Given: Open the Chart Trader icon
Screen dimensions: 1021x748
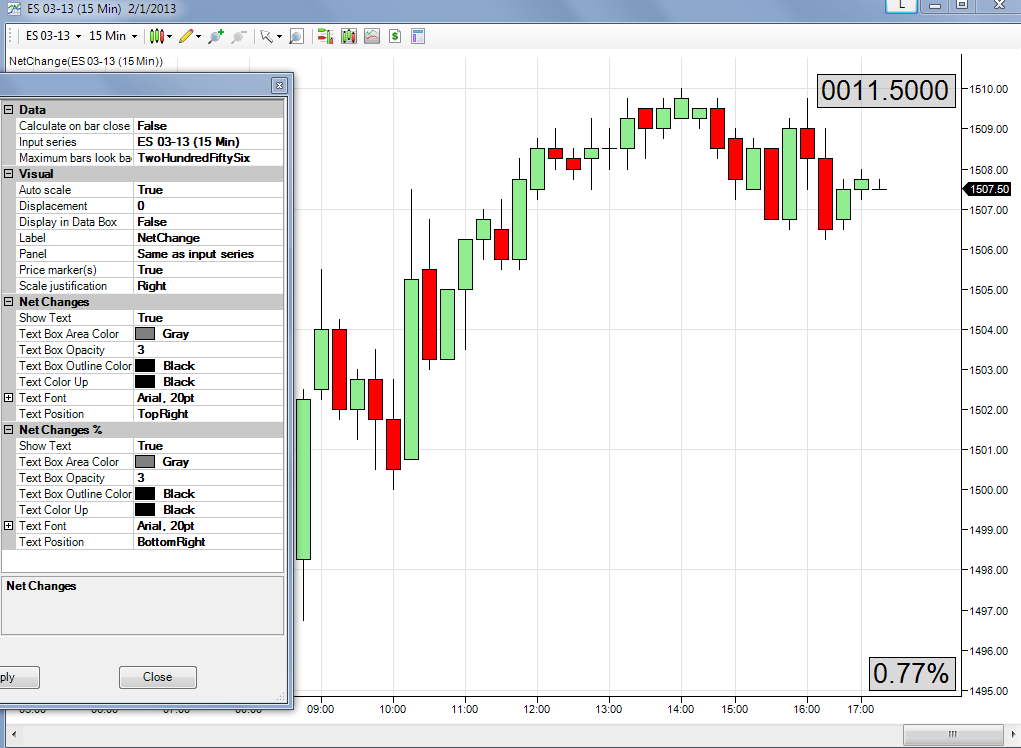Looking at the screenshot, I should [x=325, y=36].
